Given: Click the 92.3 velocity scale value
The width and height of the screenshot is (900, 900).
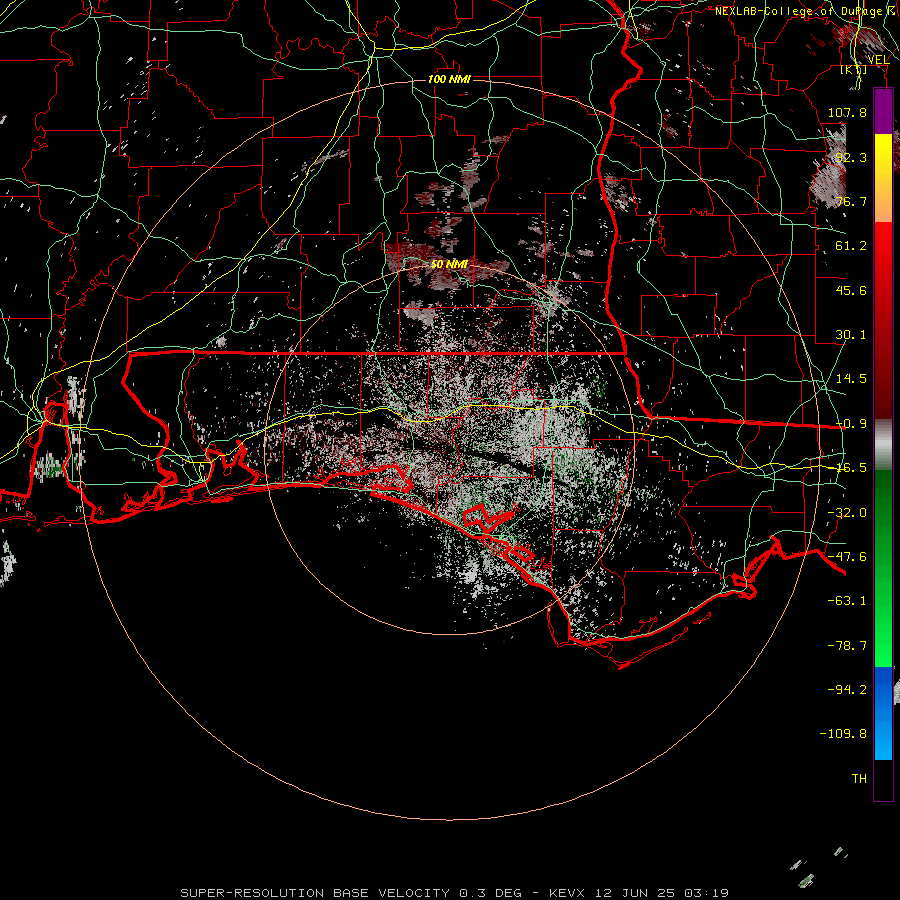Looking at the screenshot, I should pos(851,157).
